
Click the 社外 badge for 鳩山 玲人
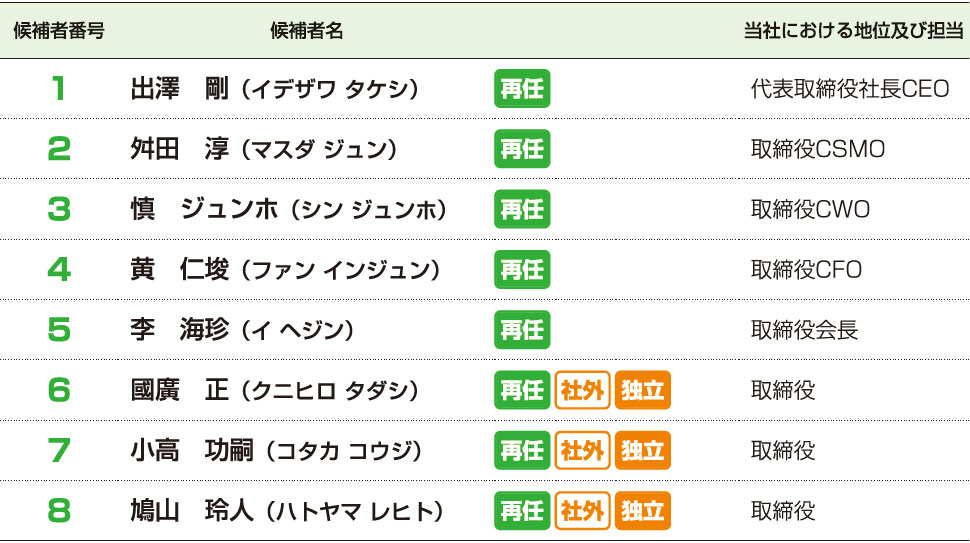click(582, 510)
